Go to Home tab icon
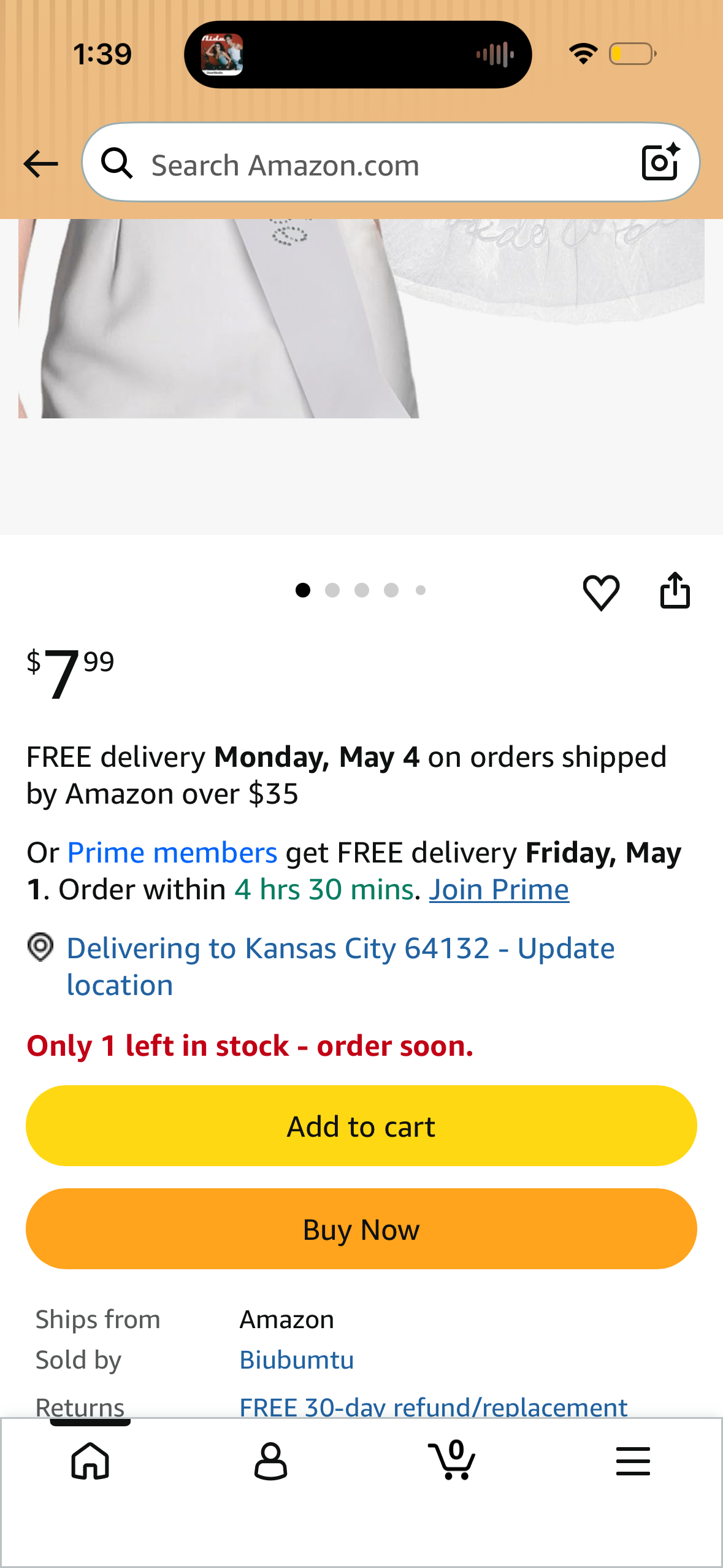 [x=90, y=1461]
